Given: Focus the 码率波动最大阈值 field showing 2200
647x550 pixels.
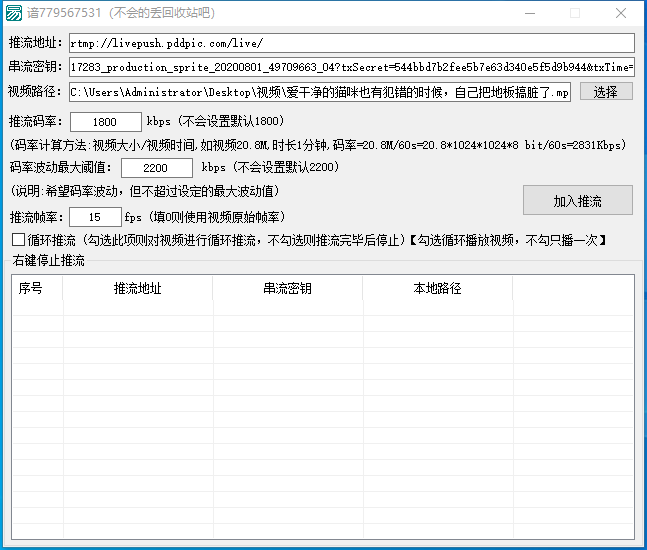Looking at the screenshot, I should [157, 168].
